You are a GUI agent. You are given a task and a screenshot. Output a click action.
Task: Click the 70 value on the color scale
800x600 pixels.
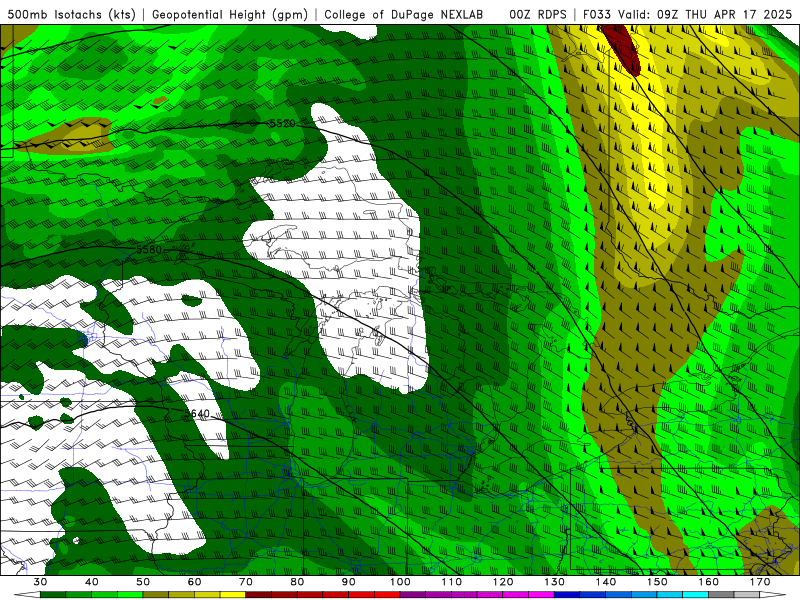[x=246, y=582]
